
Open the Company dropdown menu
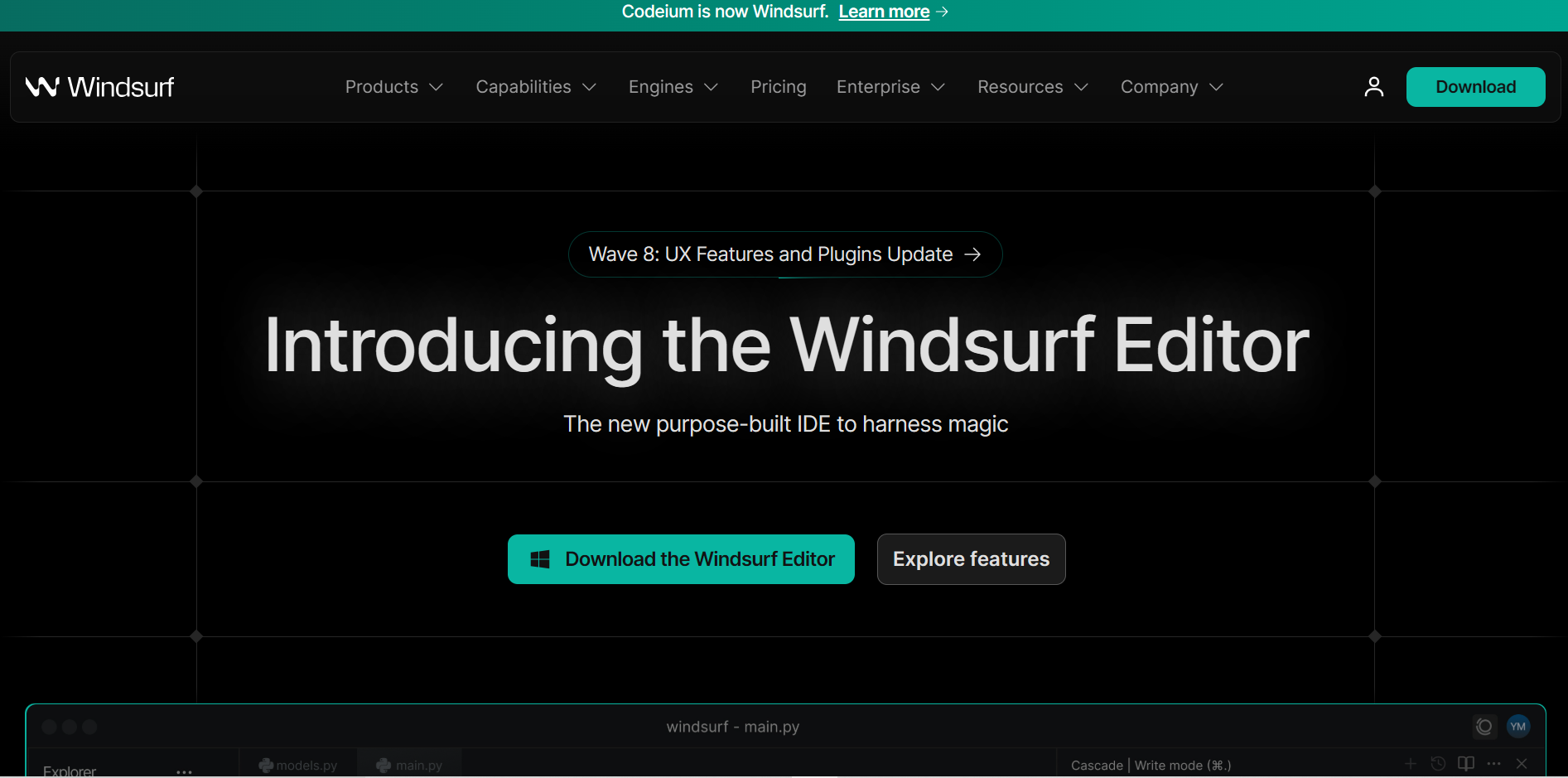point(1172,87)
